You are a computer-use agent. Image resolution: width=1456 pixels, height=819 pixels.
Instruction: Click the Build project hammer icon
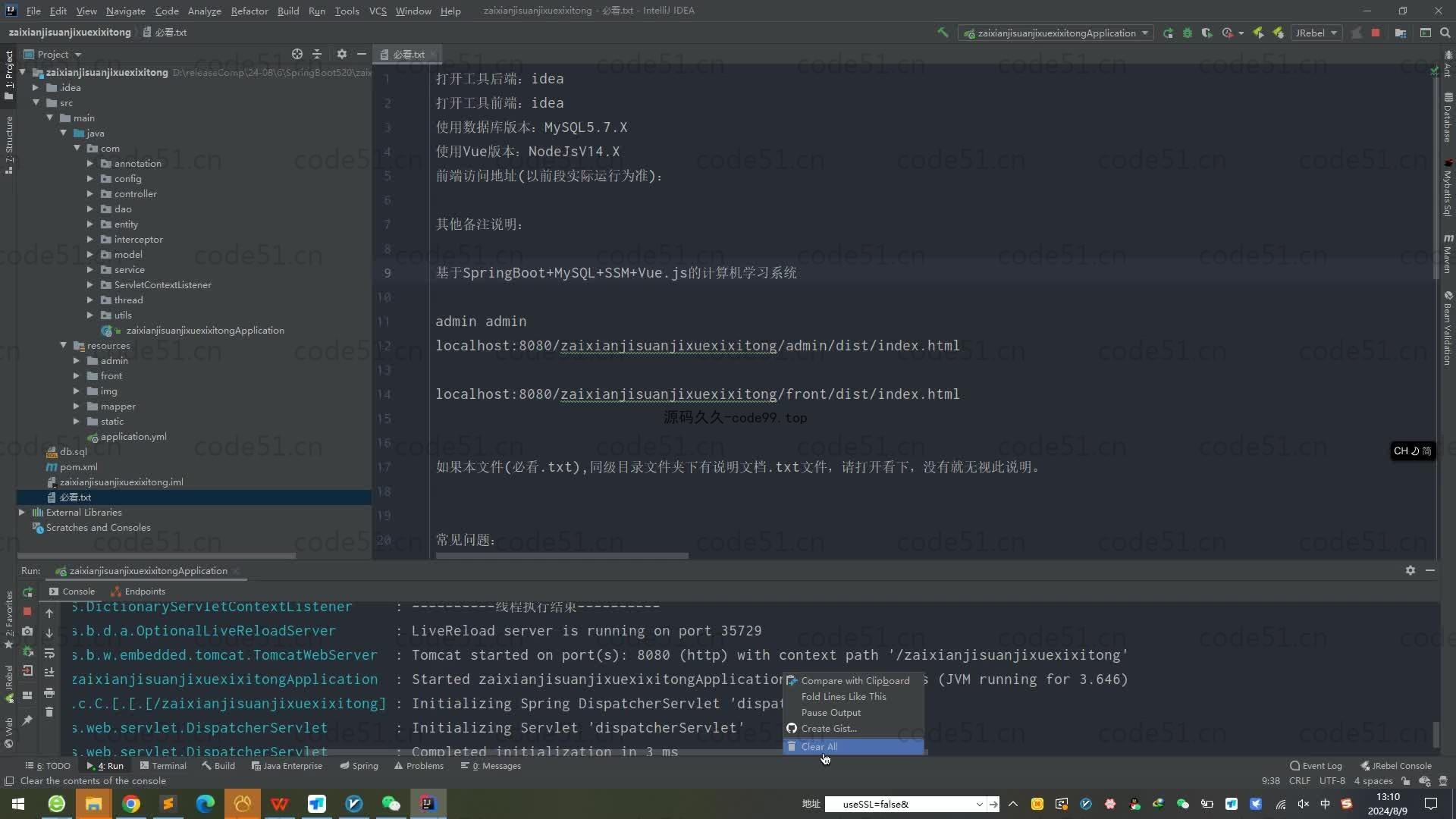point(943,33)
